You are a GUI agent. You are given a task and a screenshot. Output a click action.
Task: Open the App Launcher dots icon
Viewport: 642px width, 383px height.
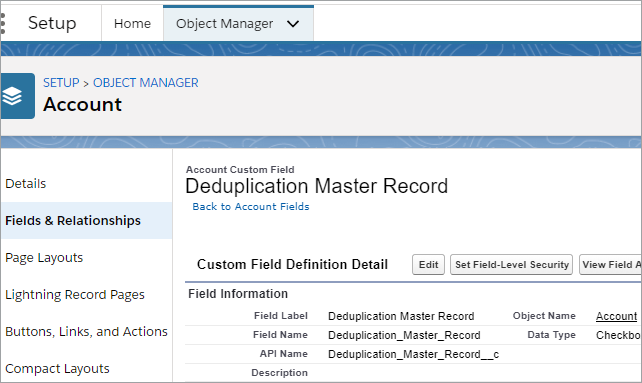click(x=3, y=23)
